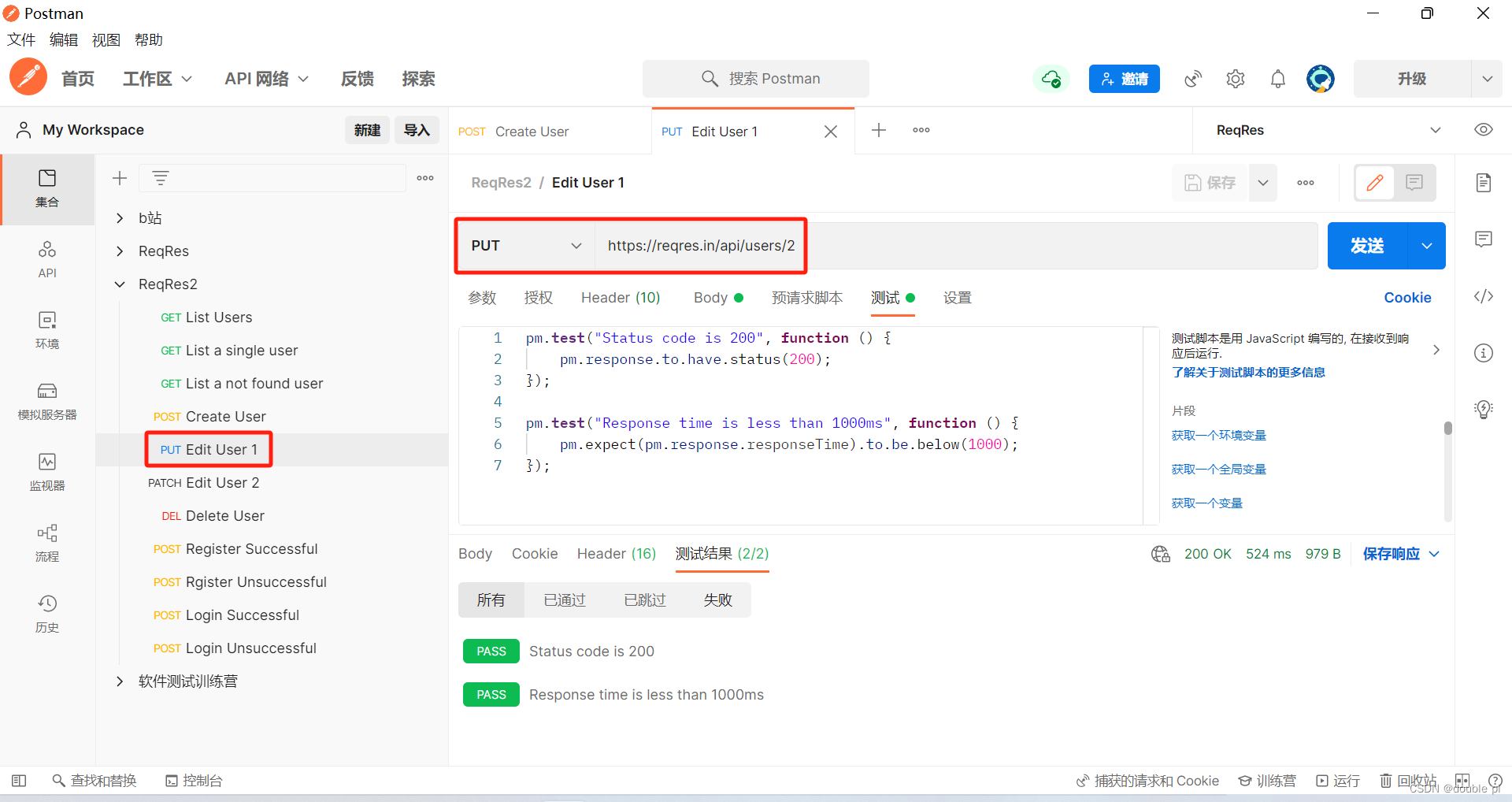Click the 邀请 invite button
1512x802 pixels.
pos(1125,79)
